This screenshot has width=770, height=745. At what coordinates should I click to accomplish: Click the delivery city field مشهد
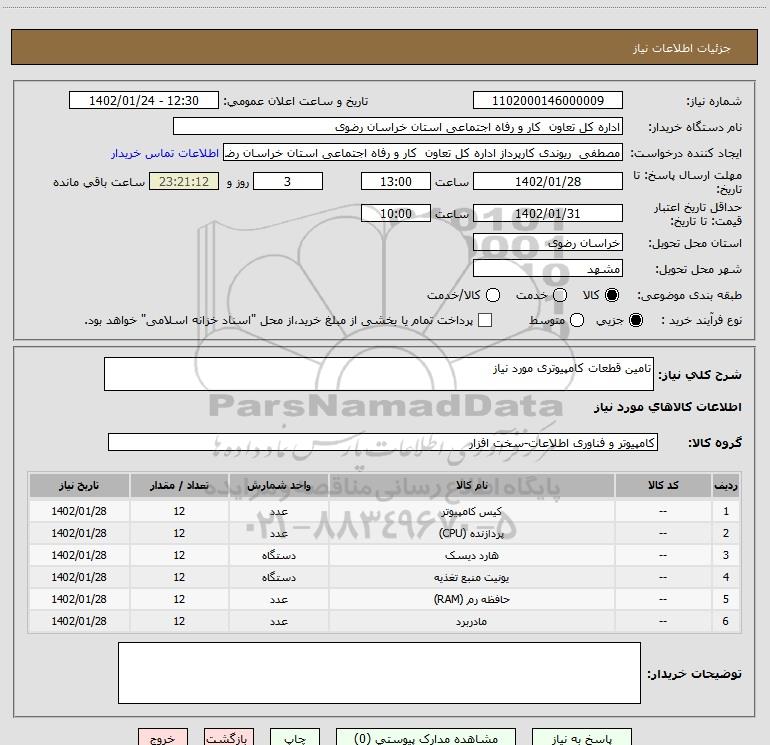pyautogui.click(x=548, y=268)
